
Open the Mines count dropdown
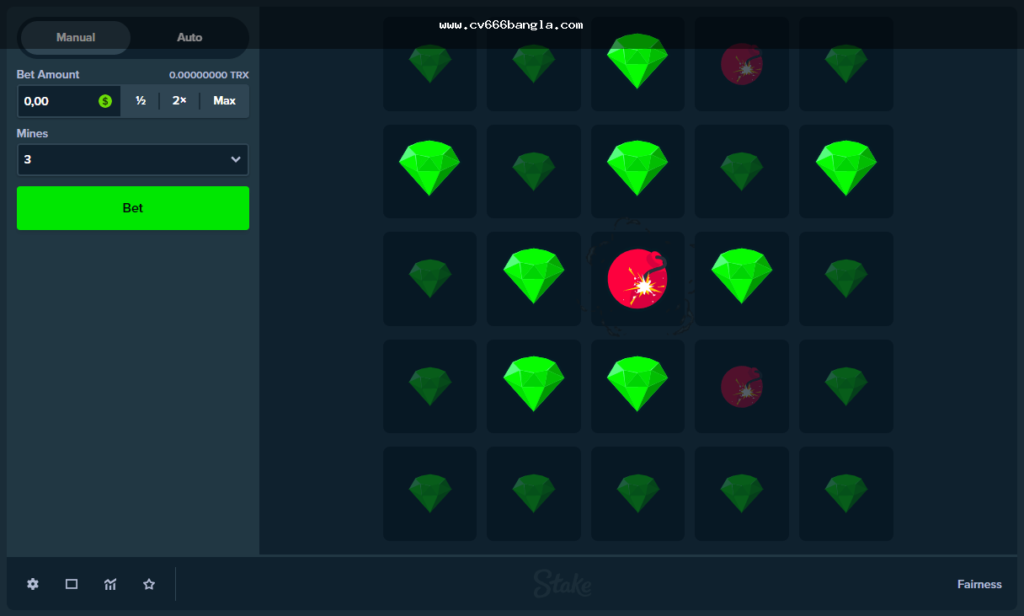[133, 159]
